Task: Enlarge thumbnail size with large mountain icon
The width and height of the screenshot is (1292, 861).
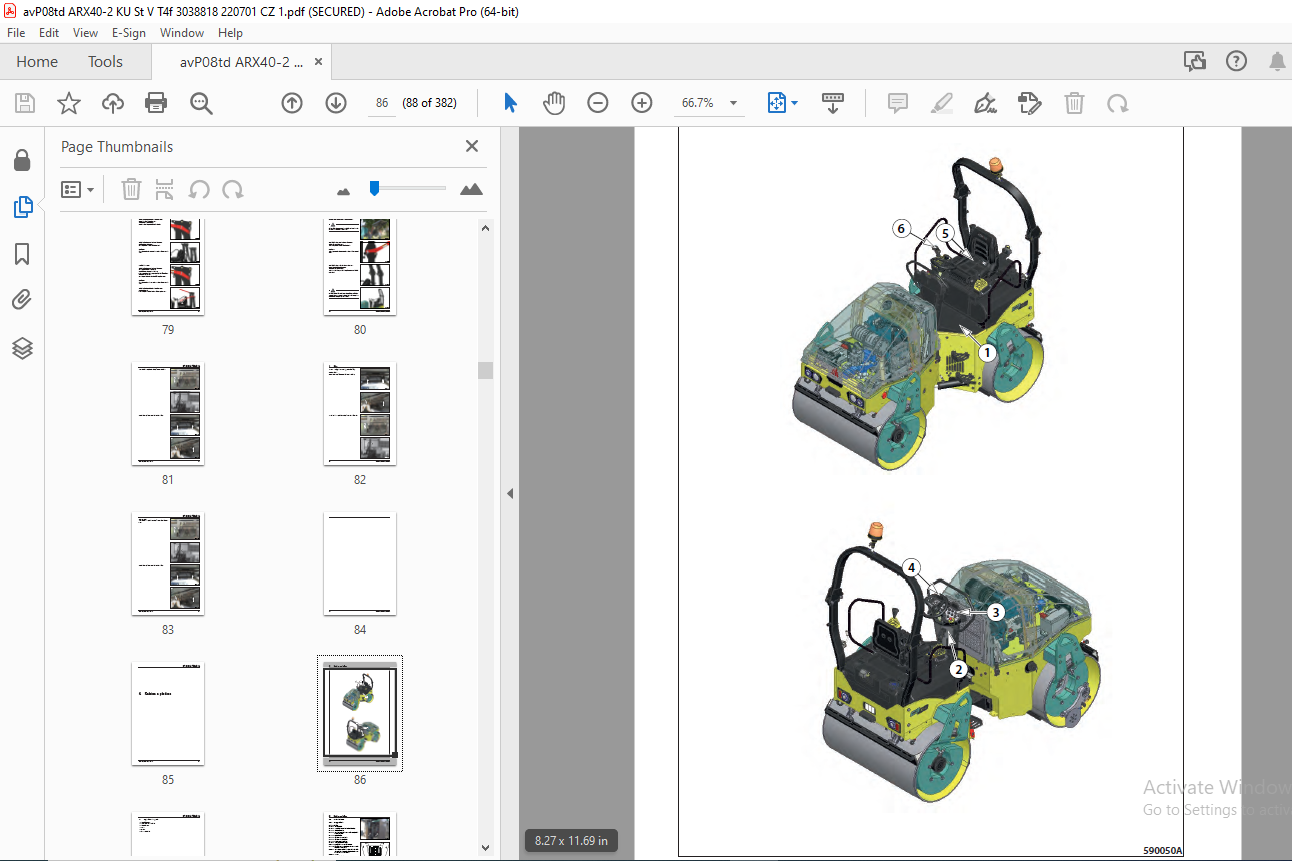Action: (x=471, y=189)
